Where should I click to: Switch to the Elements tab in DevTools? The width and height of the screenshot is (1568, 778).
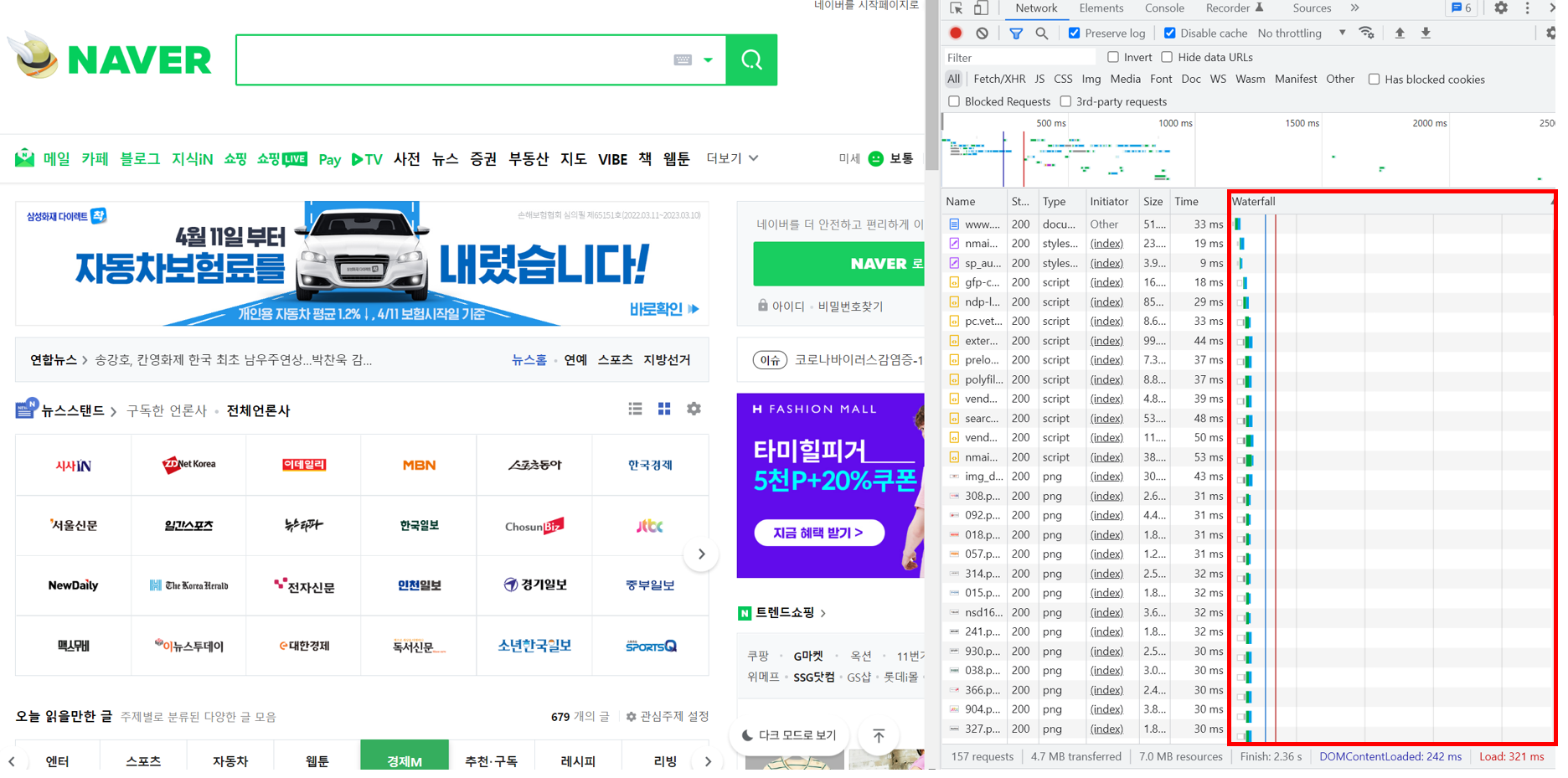[1101, 8]
